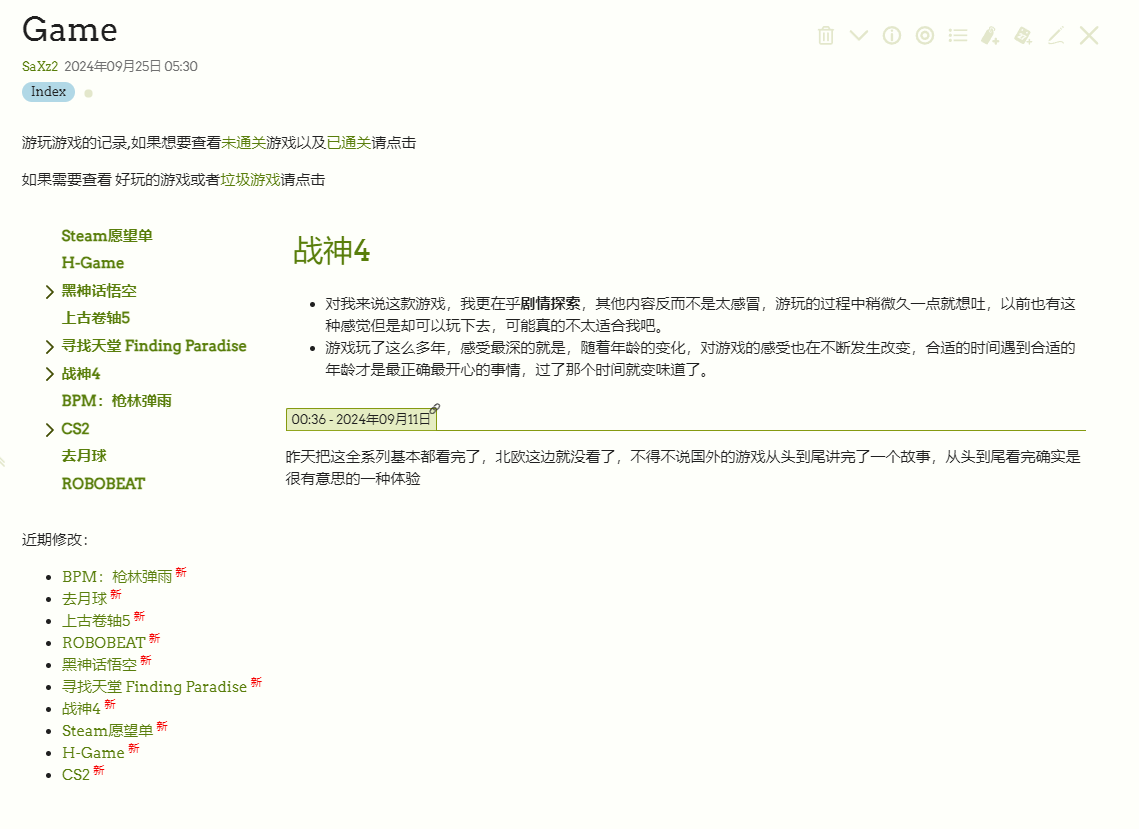Open 去月球 in recent changes list
1139x829 pixels.
tap(84, 599)
